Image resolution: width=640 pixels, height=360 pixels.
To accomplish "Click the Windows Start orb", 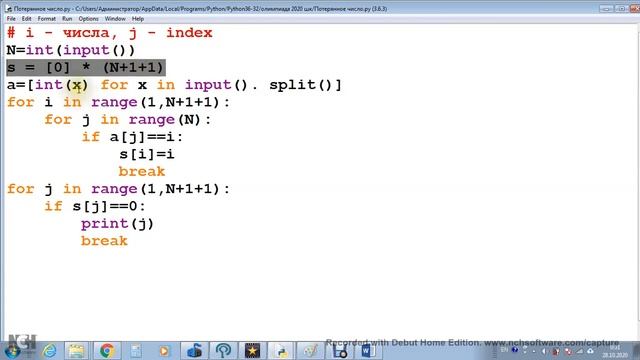I will click(x=13, y=351).
